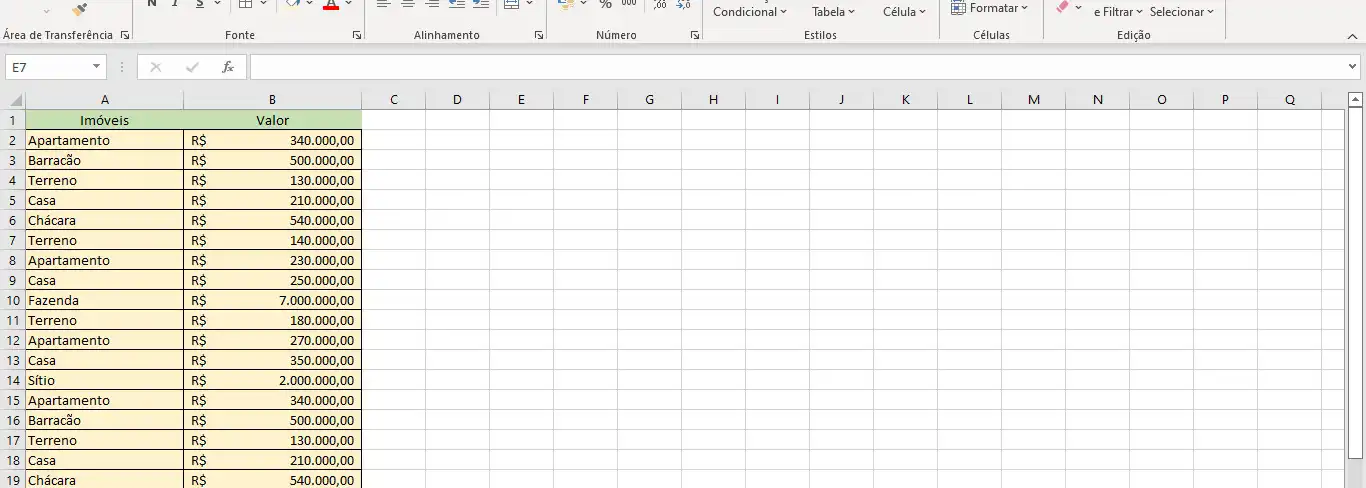This screenshot has width=1366, height=488.
Task: Open Fonte group dialog launcher
Action: (357, 35)
